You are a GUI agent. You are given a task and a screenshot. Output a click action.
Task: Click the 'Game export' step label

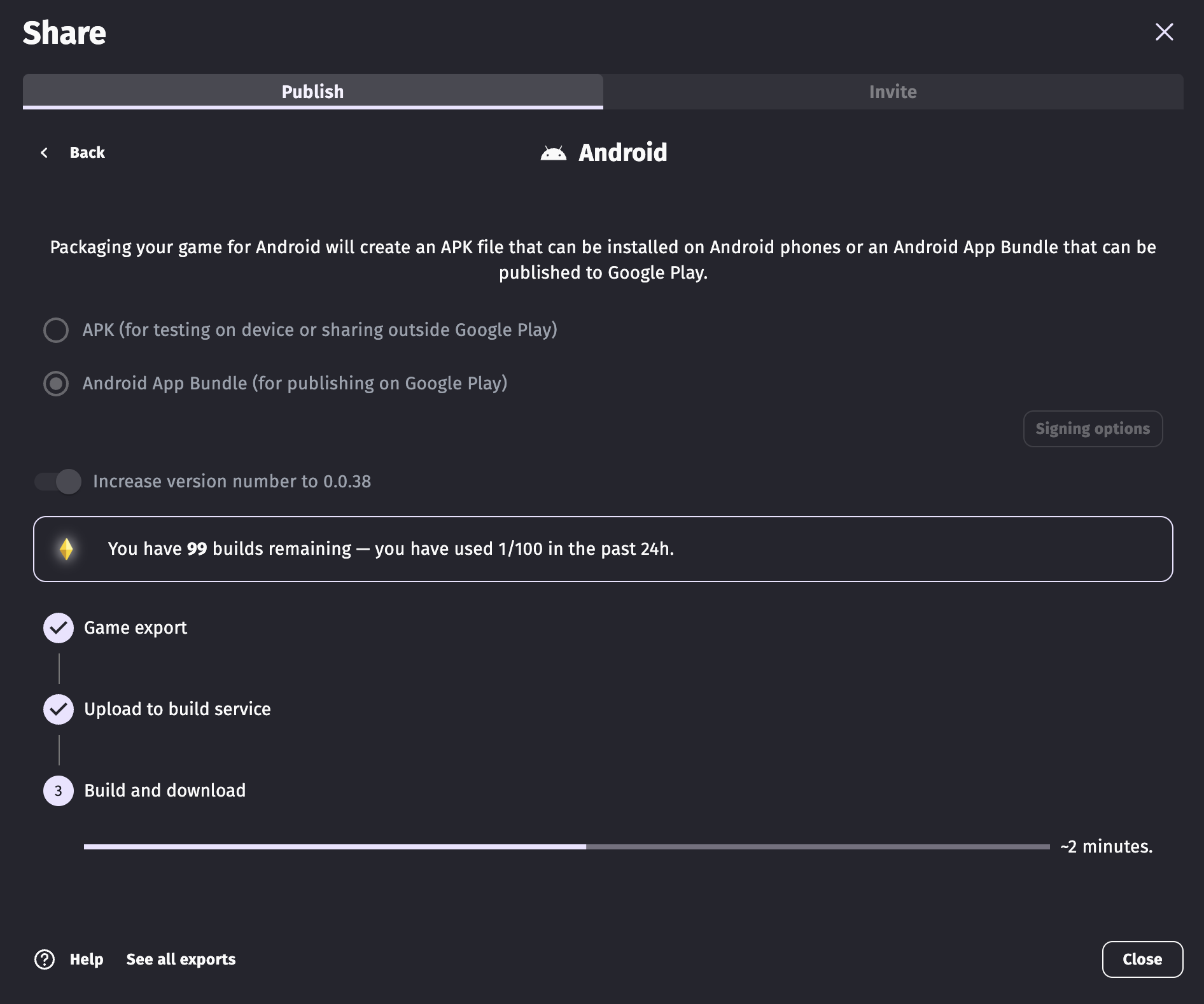(x=136, y=628)
